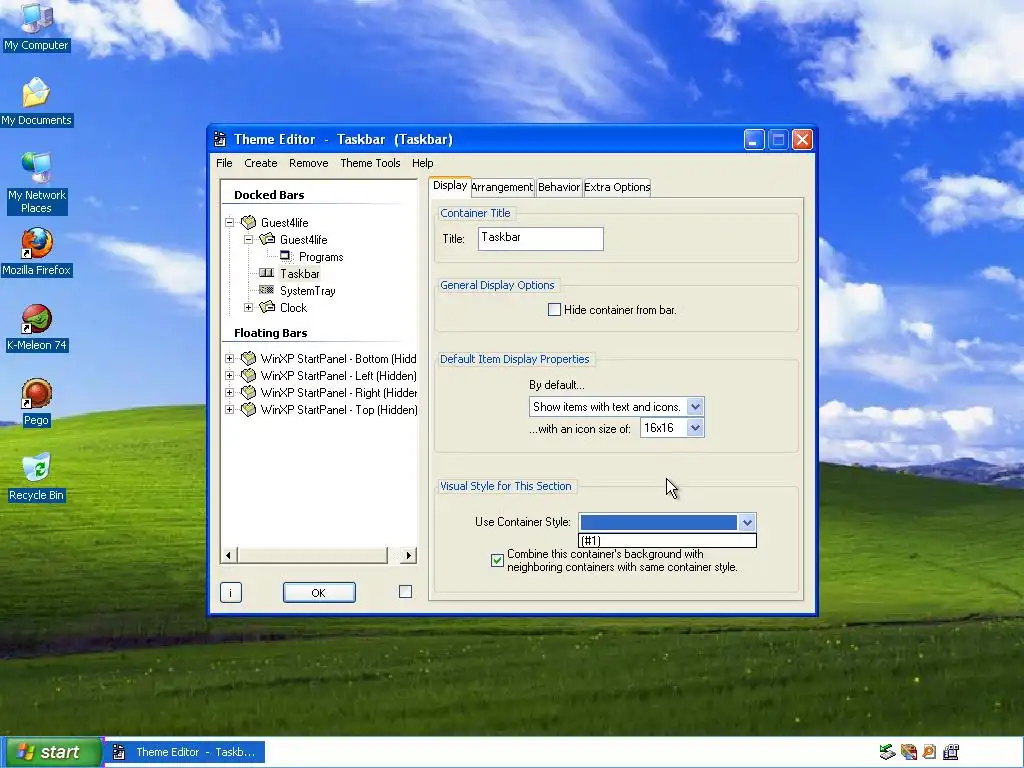Switch to the Extra Options tab
Image resolution: width=1024 pixels, height=768 pixels.
[617, 187]
